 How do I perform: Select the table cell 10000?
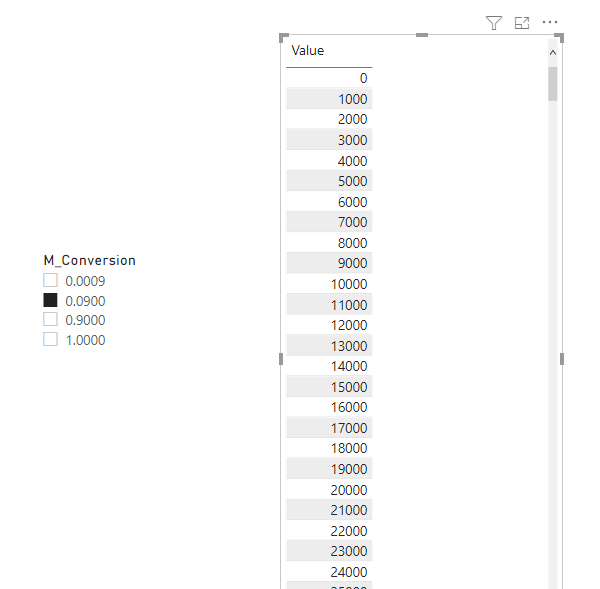(329, 284)
